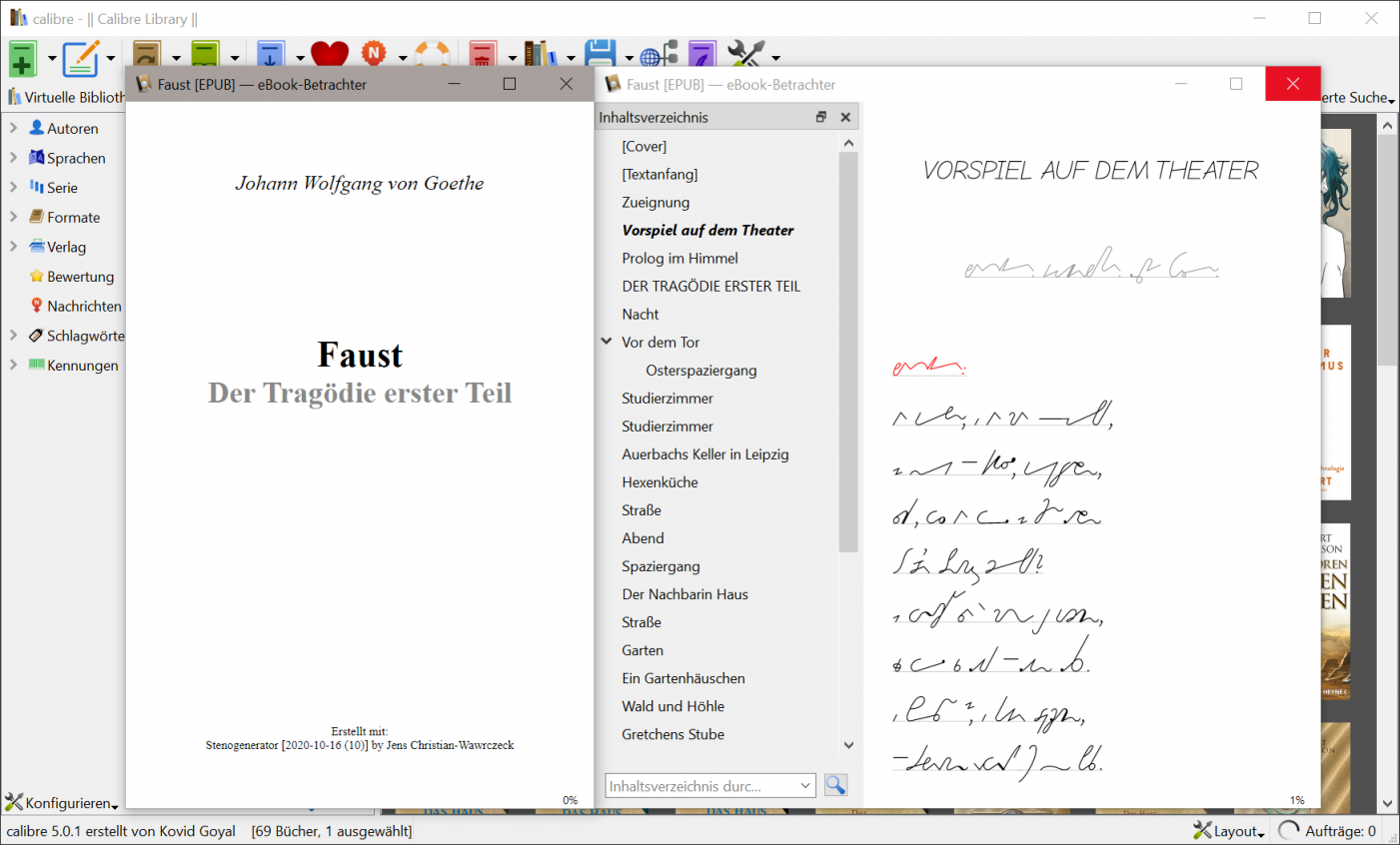Click the purple Edit book icon
Image resolution: width=1400 pixels, height=845 pixels.
pyautogui.click(x=703, y=54)
